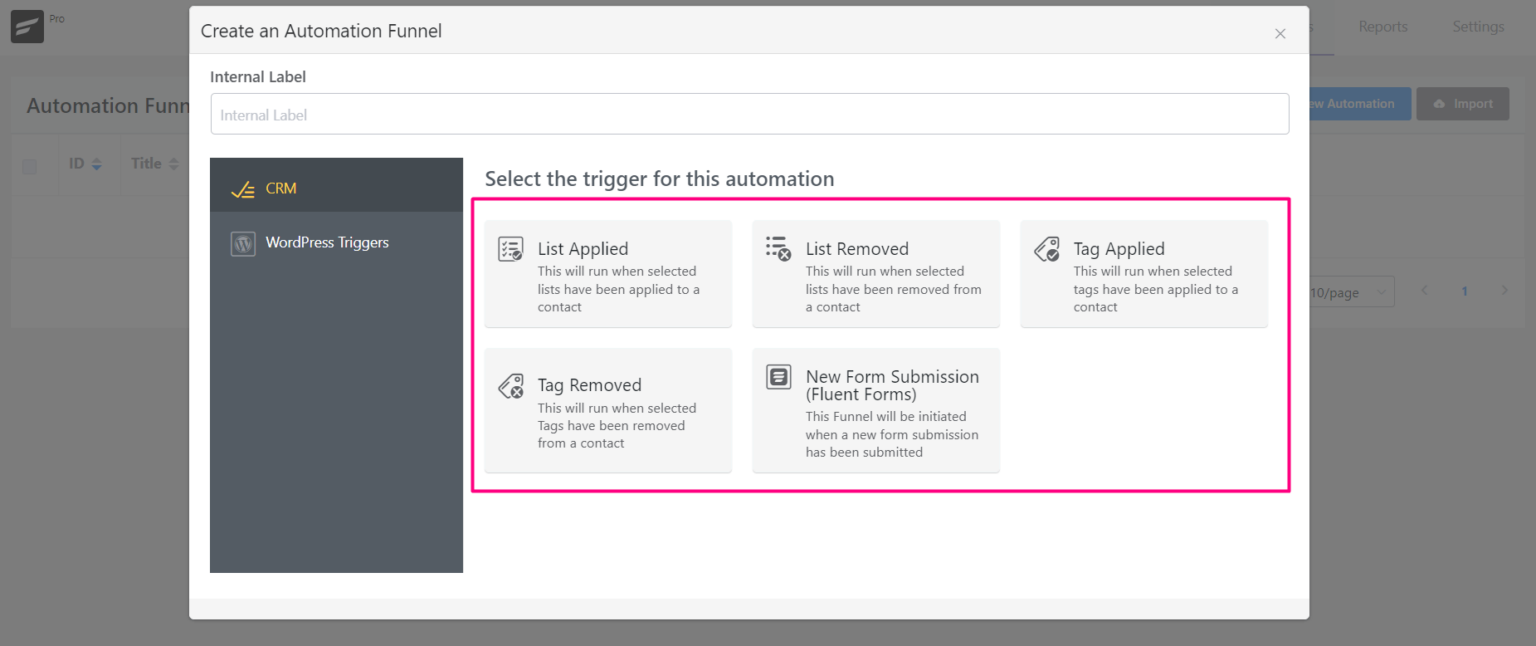This screenshot has width=1536, height=646.
Task: Click the Tag Applied icon
Action: (1046, 249)
